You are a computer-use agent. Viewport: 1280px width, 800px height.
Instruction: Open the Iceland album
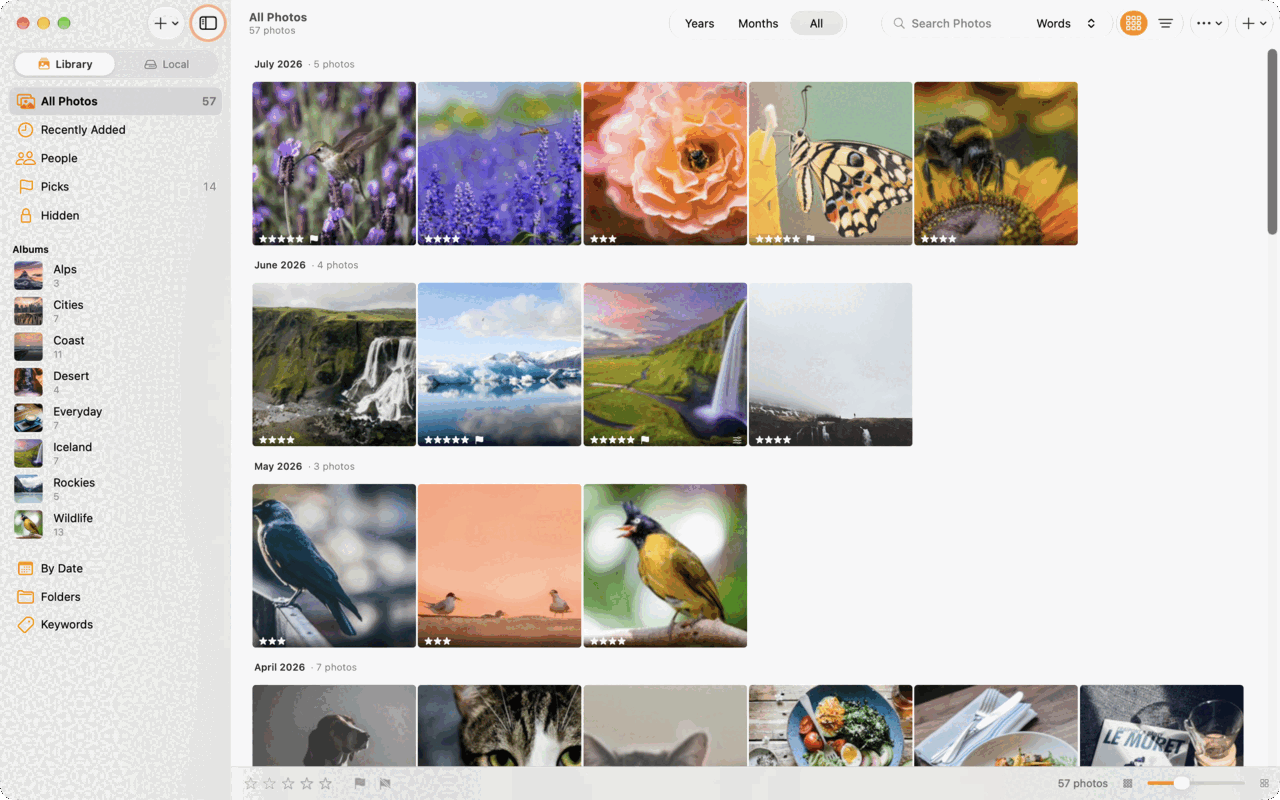(x=115, y=453)
